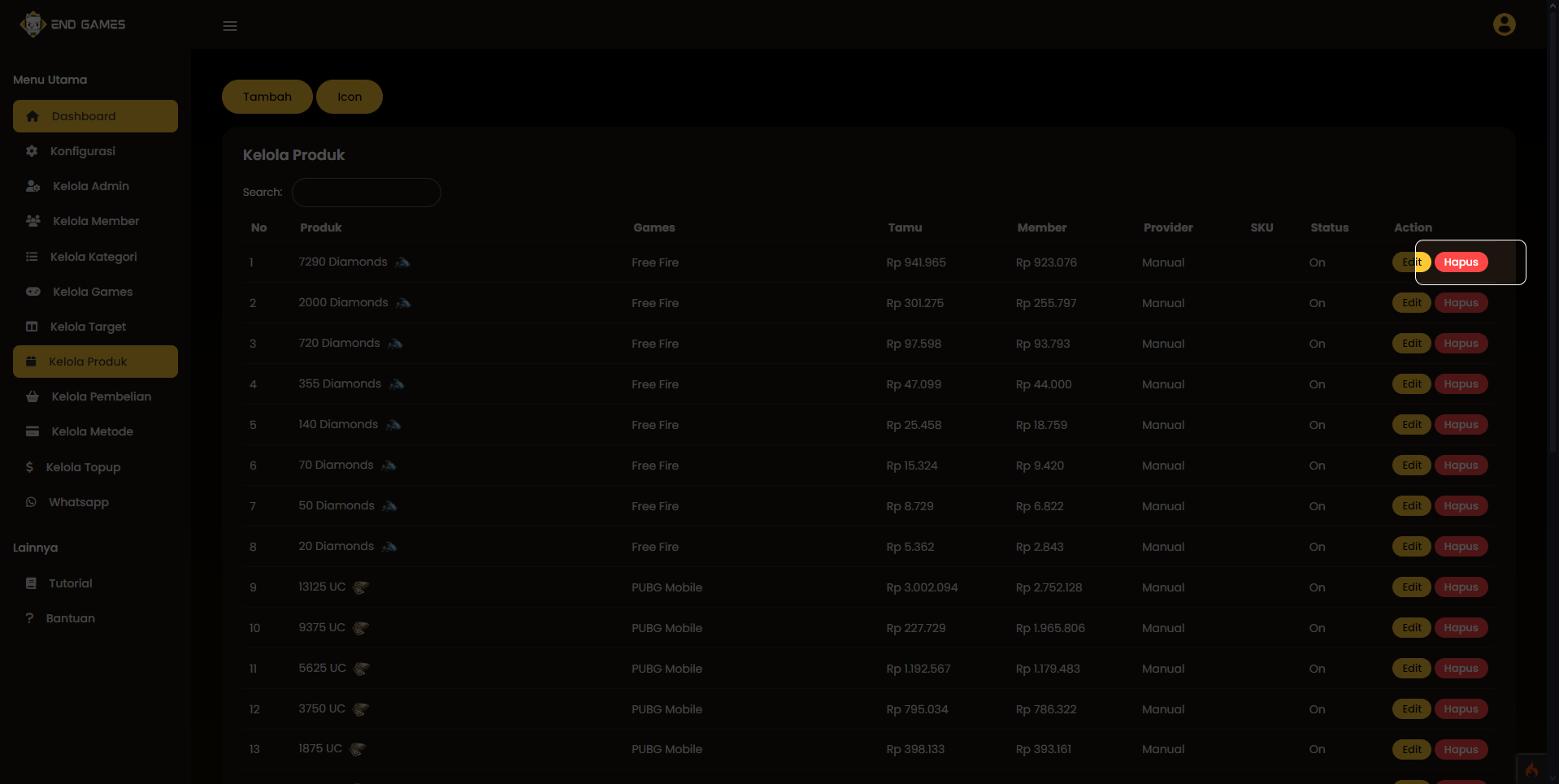Open Kelola Kategori page
The height and width of the screenshot is (784, 1559).
tap(95, 257)
